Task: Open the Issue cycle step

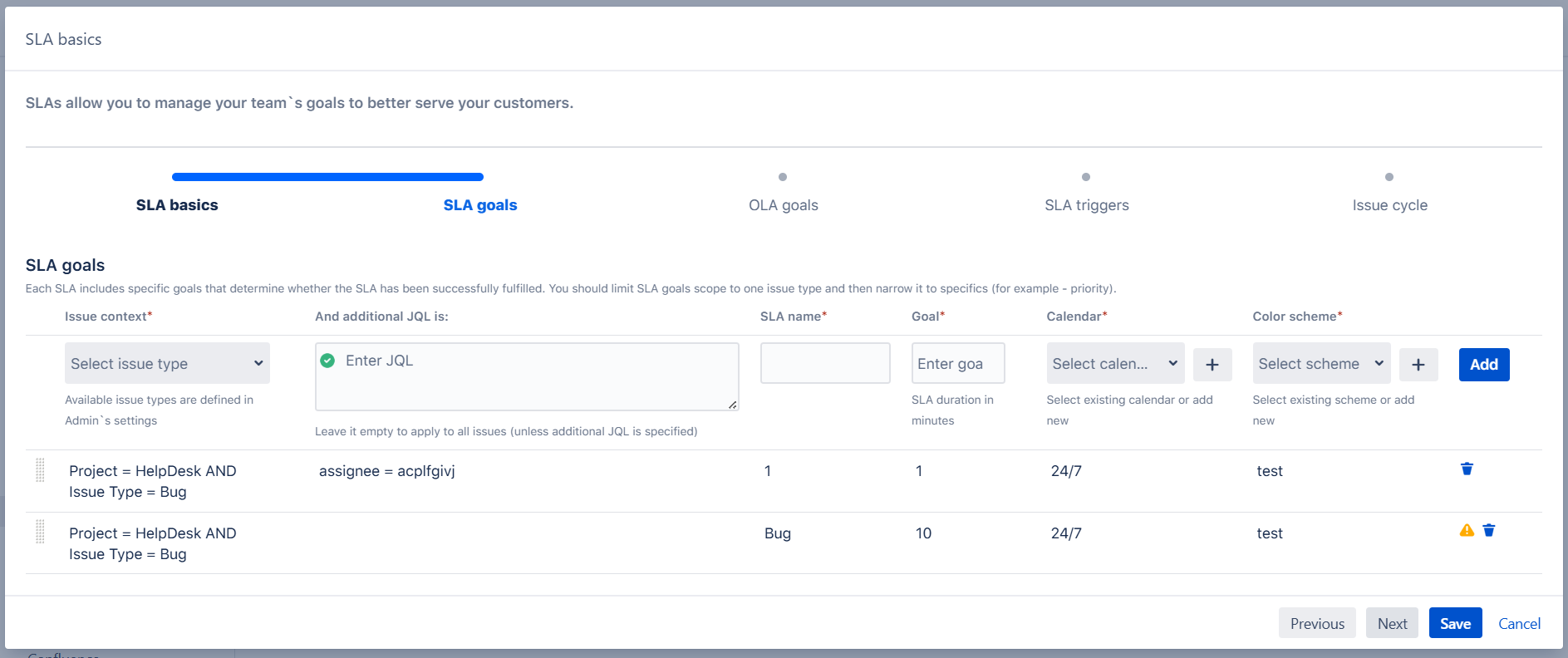Action: pos(1389,205)
